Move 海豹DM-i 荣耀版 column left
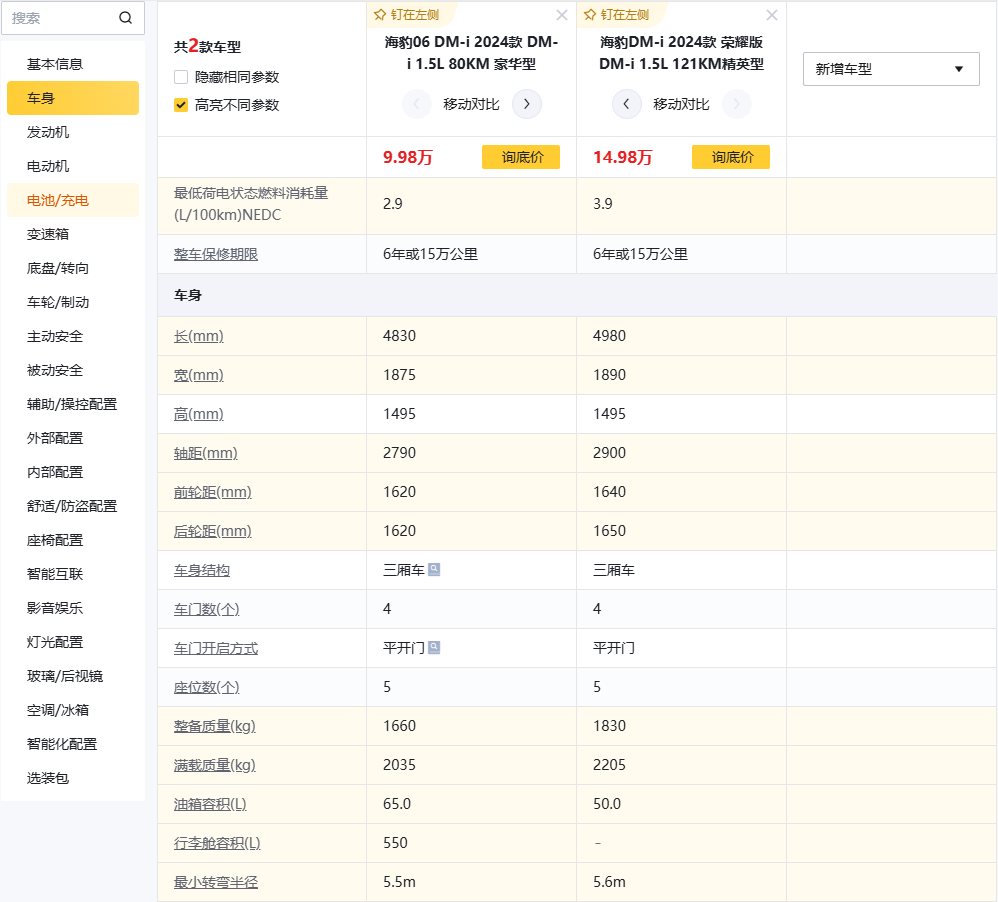This screenshot has height=902, width=998. coord(626,104)
